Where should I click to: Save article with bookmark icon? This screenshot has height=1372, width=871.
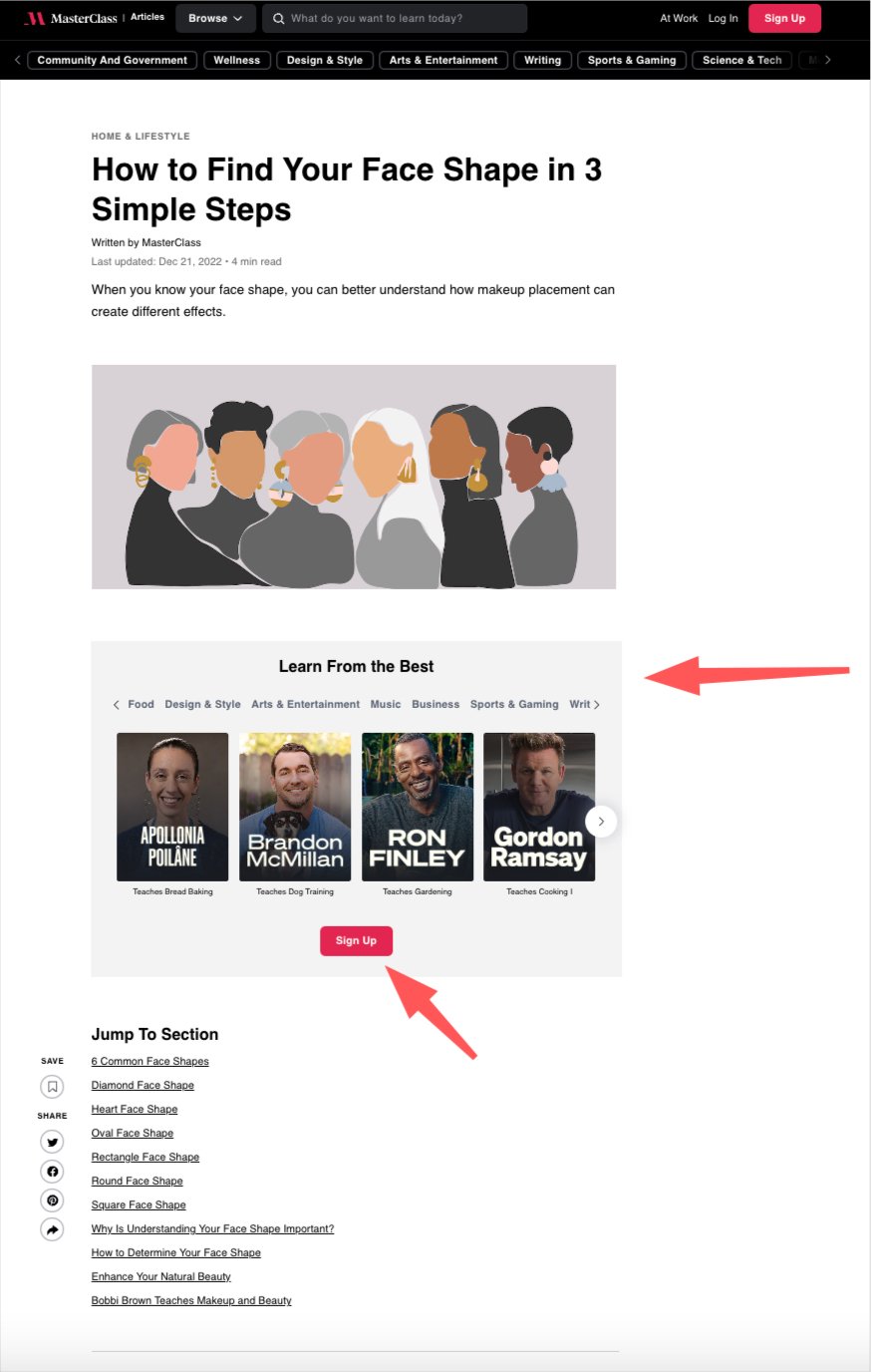tap(52, 1086)
